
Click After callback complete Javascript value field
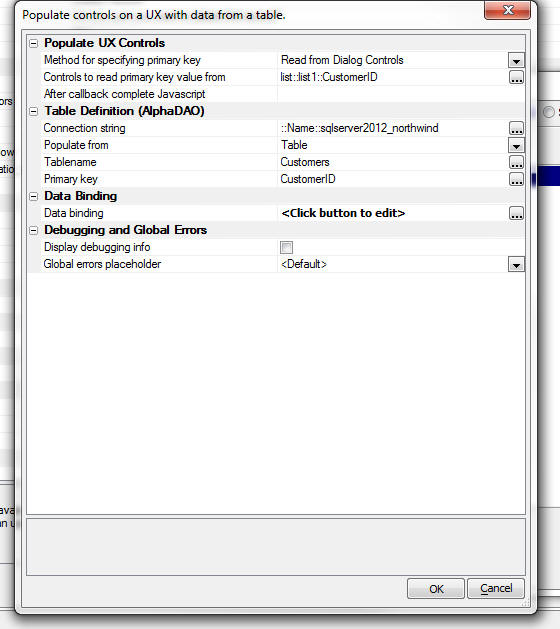tap(401, 94)
